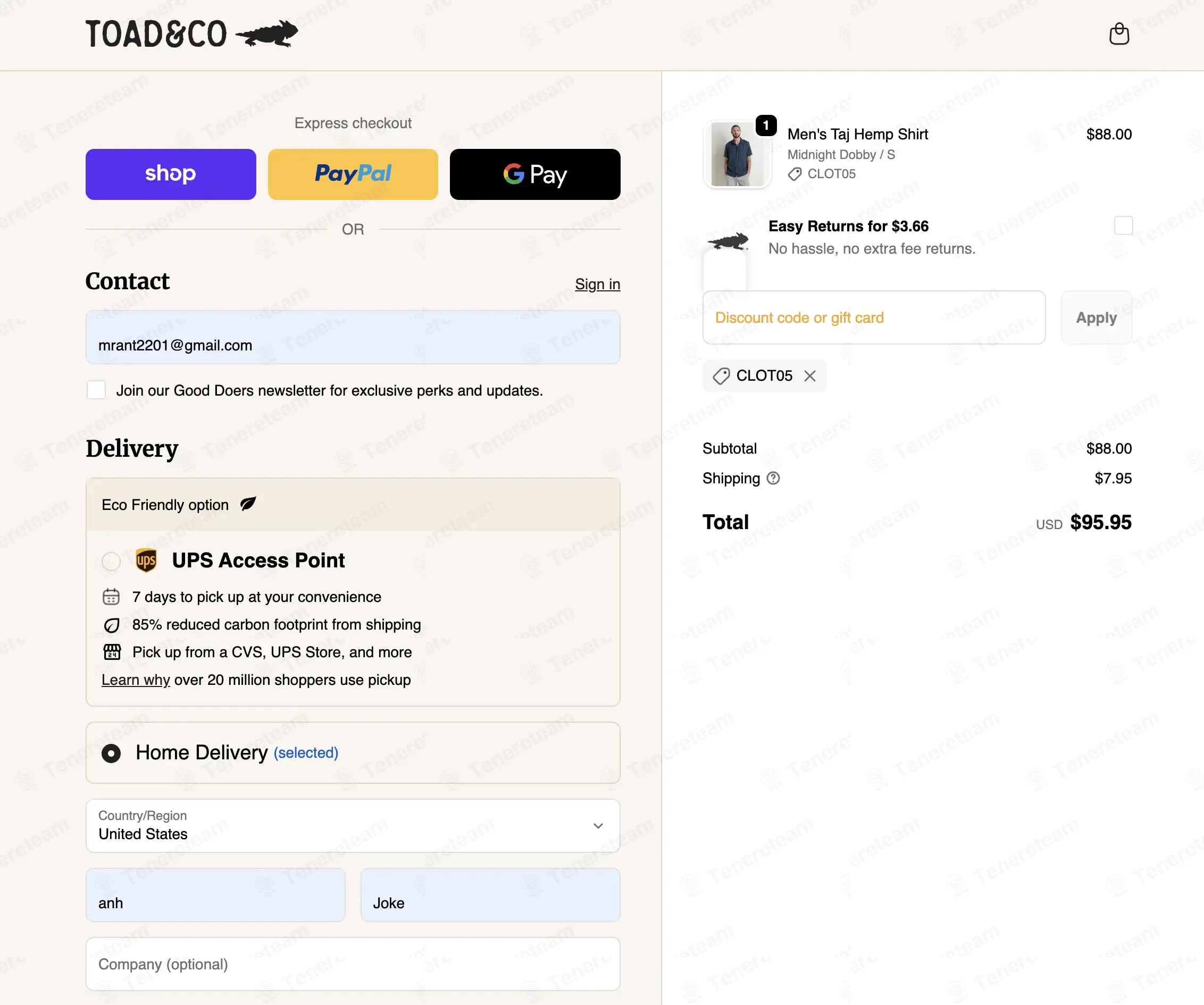This screenshot has width=1204, height=1005.
Task: Select the Home Delivery radio option
Action: [111, 753]
